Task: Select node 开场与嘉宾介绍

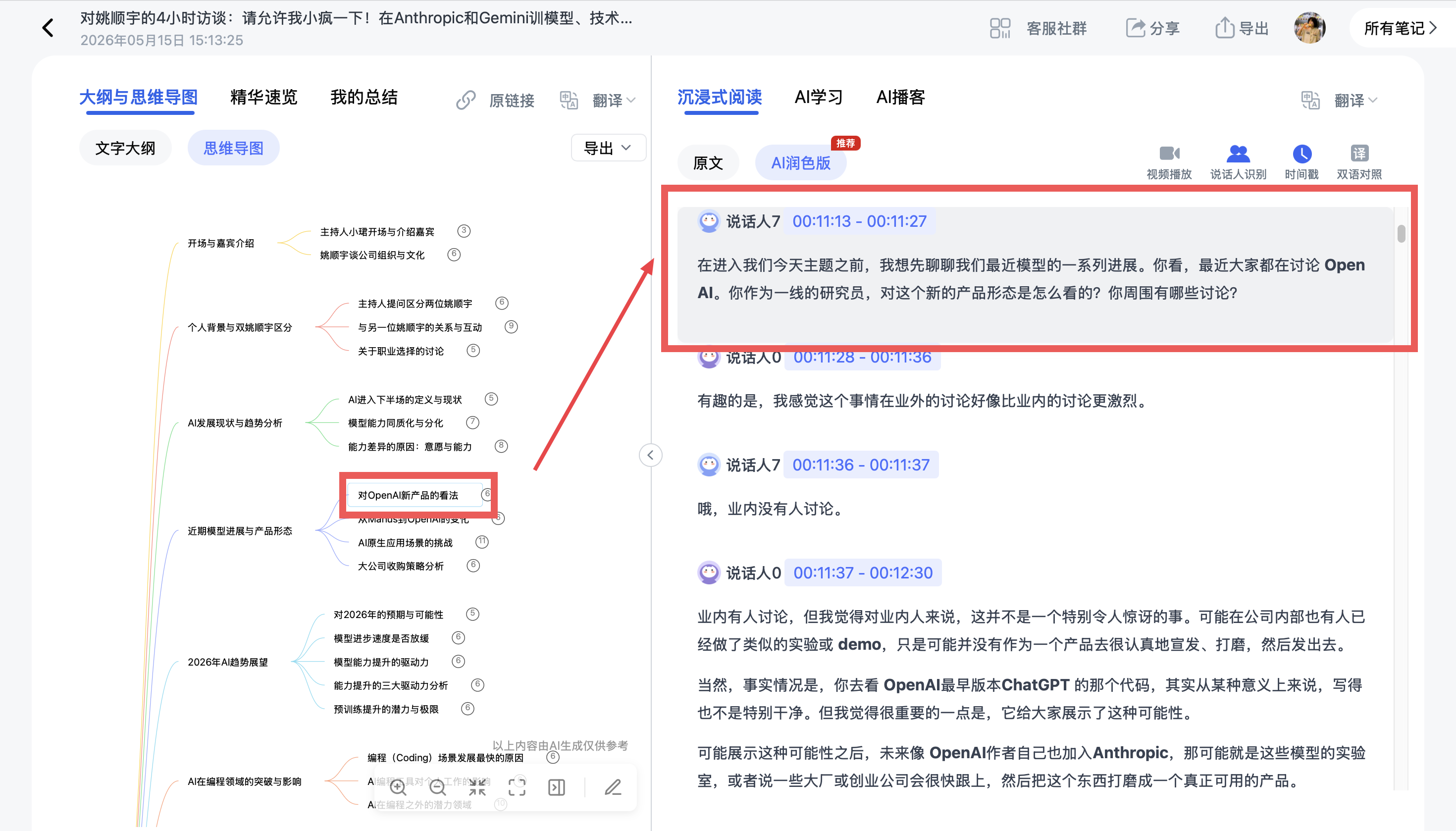Action: point(221,243)
